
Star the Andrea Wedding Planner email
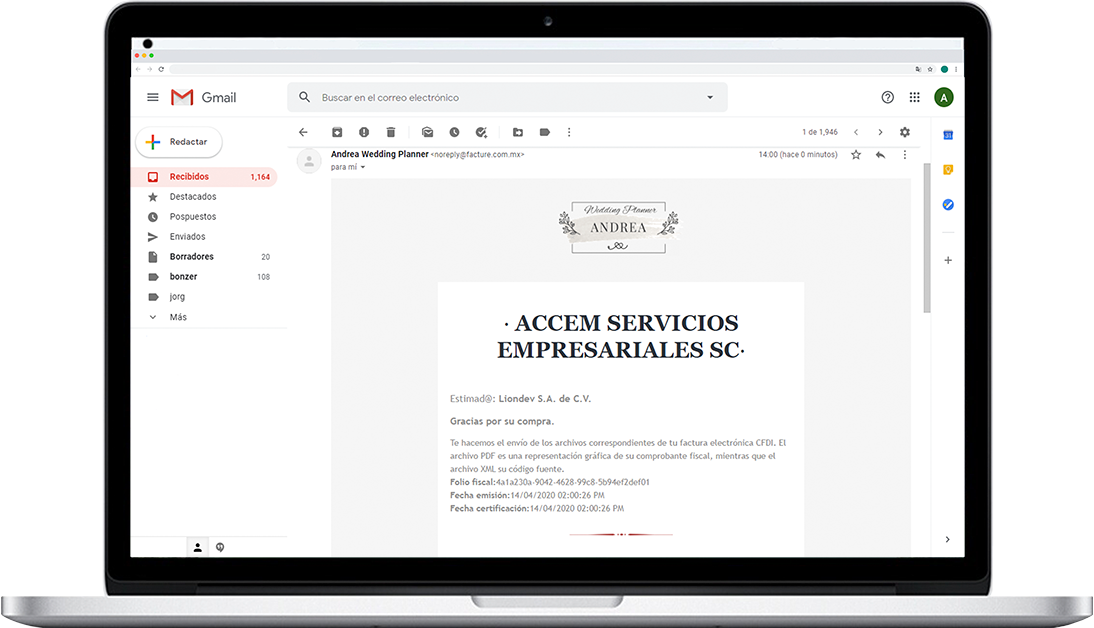pyautogui.click(x=856, y=155)
